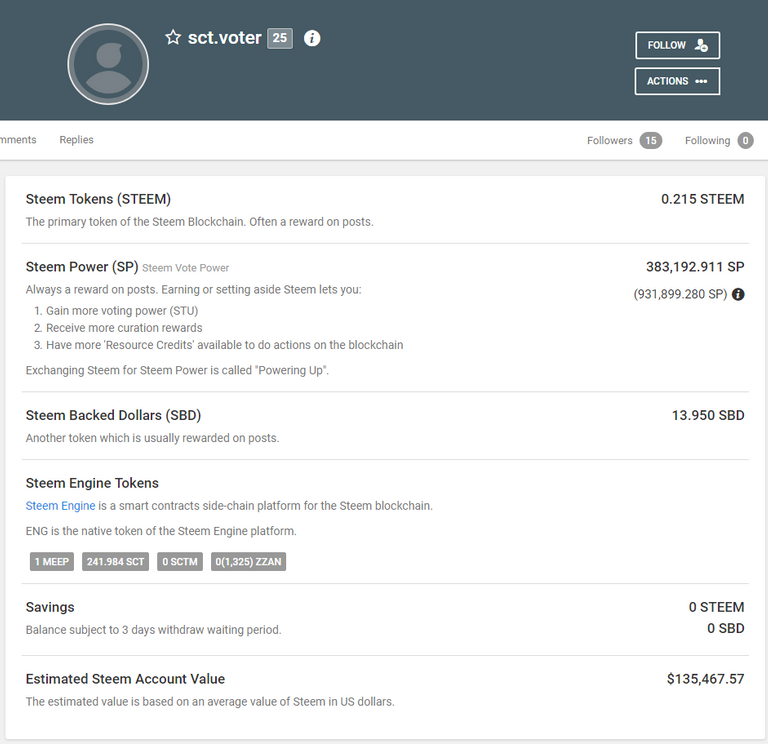The width and height of the screenshot is (768, 744).
Task: Click the 13.950 SBD balance
Action: coord(708,415)
